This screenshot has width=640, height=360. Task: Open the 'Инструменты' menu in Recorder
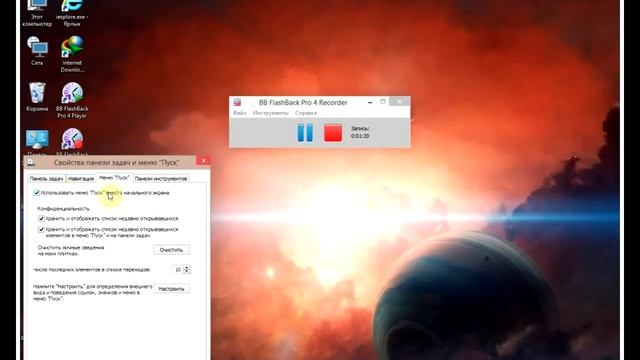pos(270,113)
